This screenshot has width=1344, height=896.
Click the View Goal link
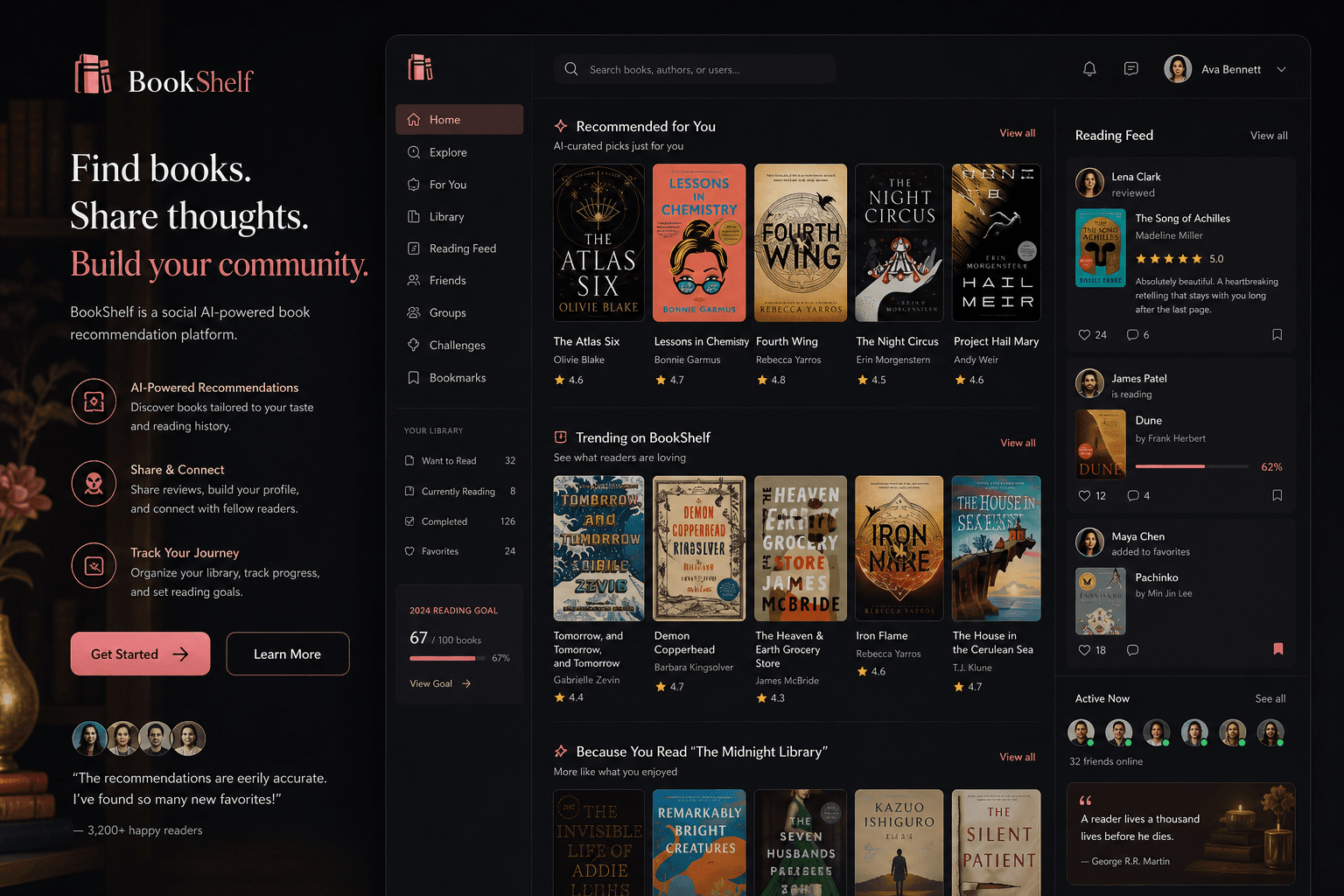440,683
